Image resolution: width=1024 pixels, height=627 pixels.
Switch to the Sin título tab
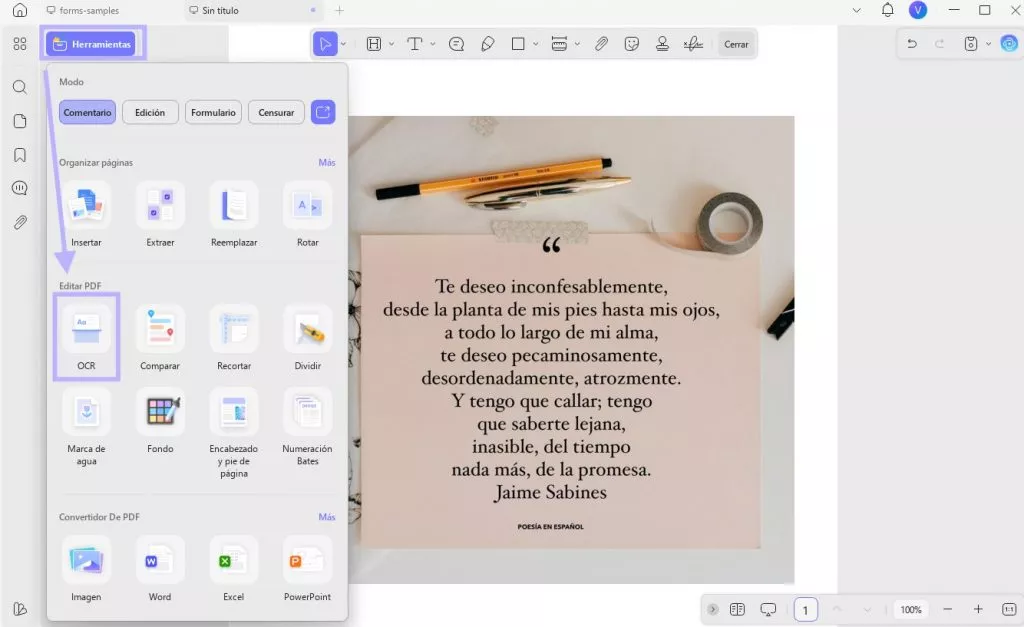[253, 10]
